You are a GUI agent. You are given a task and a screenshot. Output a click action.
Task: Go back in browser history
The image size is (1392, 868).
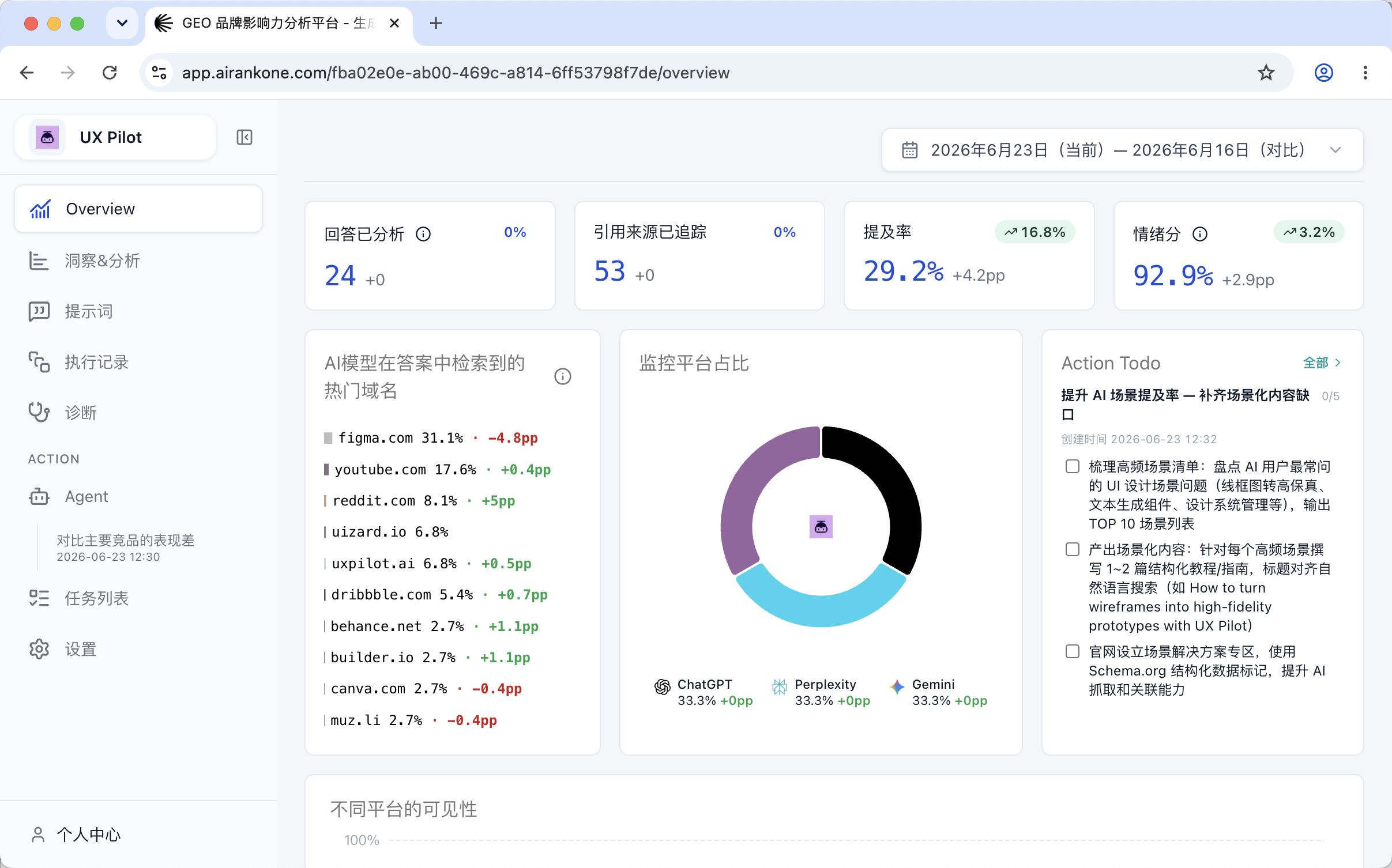pos(27,73)
